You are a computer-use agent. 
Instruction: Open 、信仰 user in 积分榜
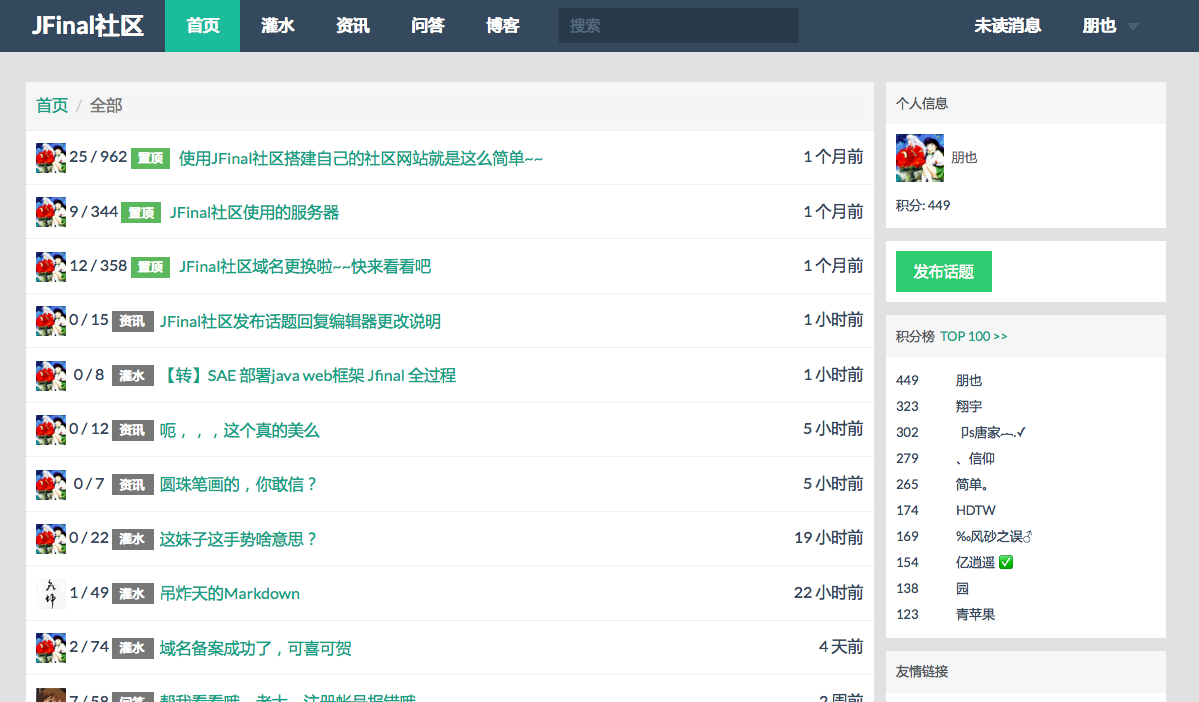pyautogui.click(x=975, y=459)
